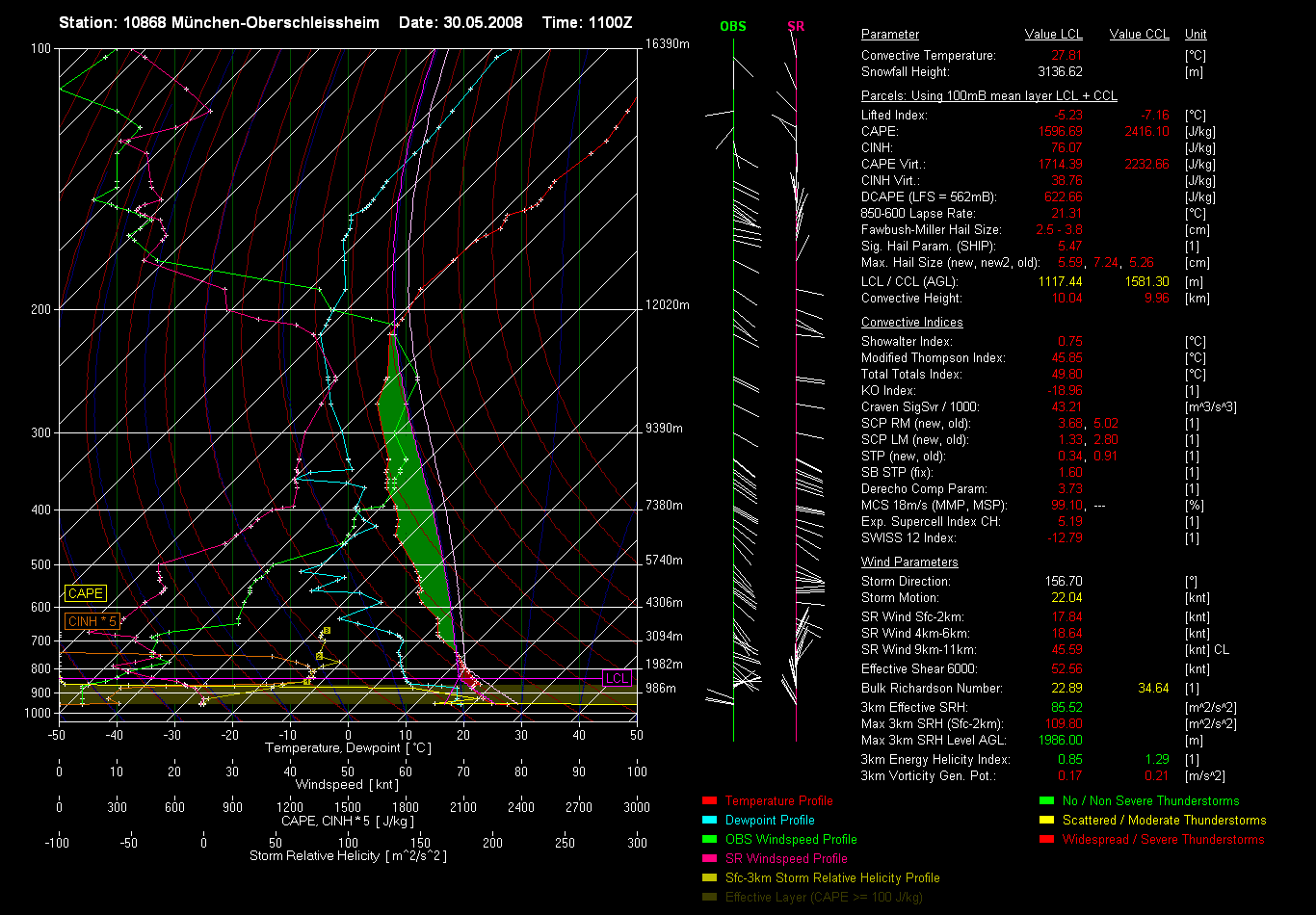Click the dark olive Effective Layer swatch
Screen dimensions: 1316x915
pos(710,897)
